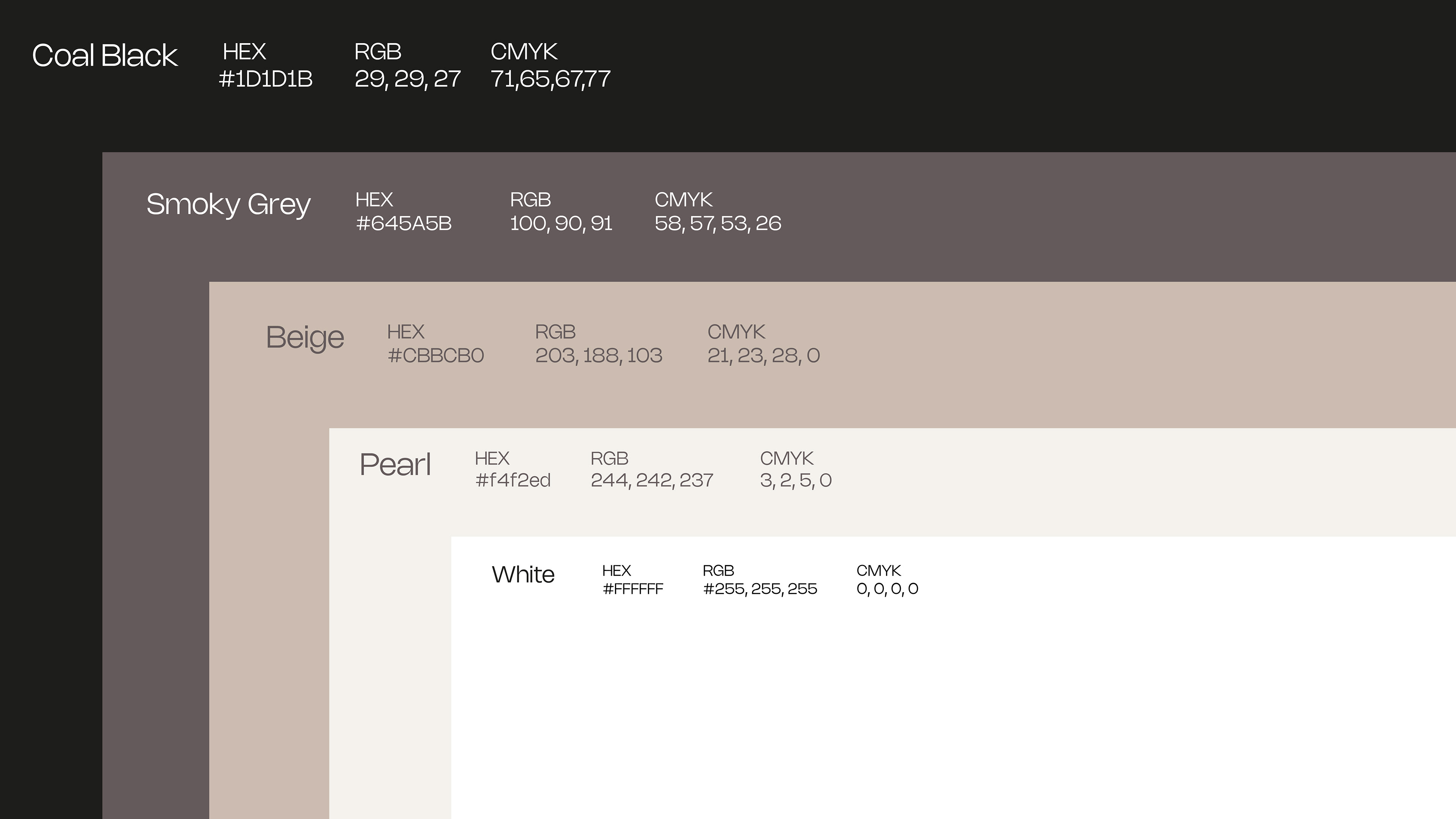Click the Coal Black hex value #1D1D1B
1456x819 pixels.
tap(266, 79)
